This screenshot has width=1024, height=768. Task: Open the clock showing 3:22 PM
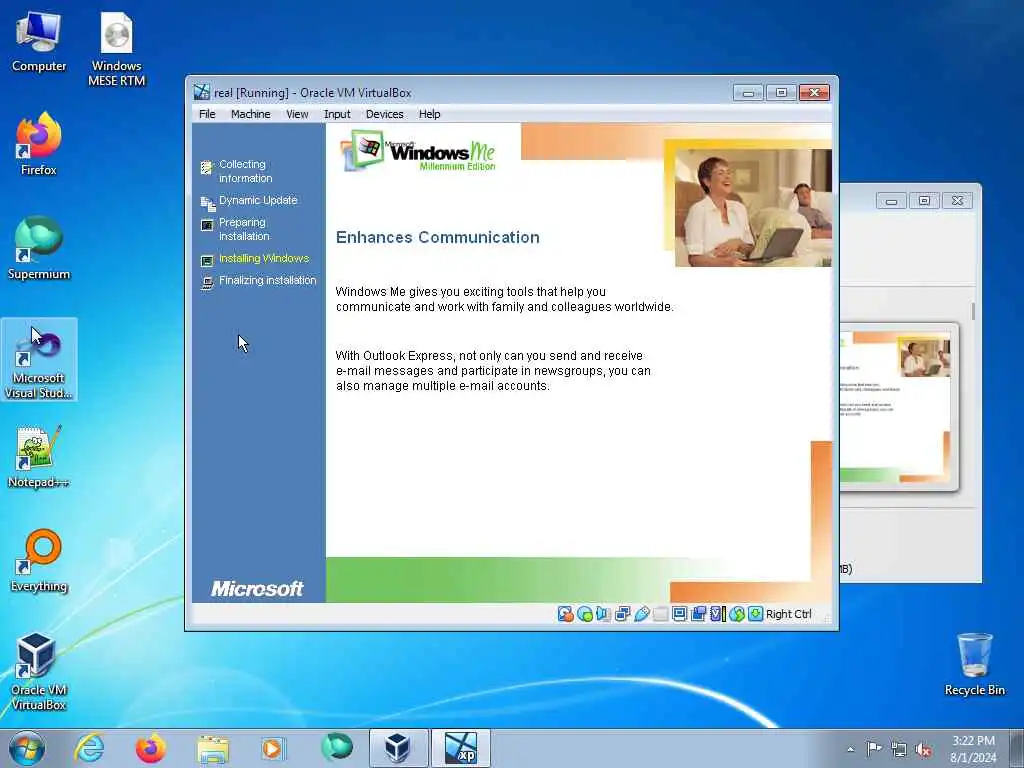pos(973,748)
